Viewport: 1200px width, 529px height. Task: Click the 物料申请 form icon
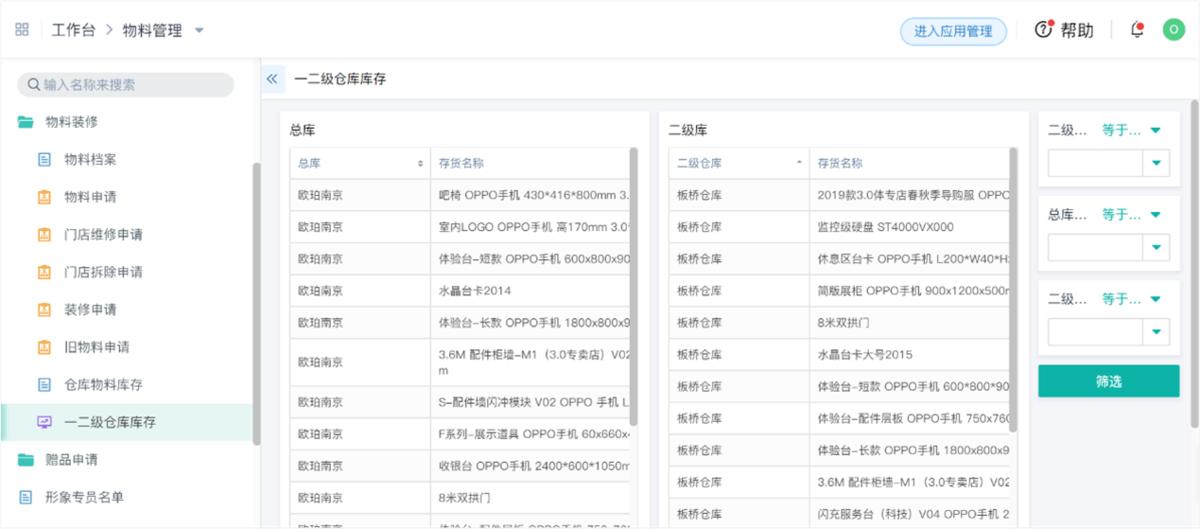point(44,197)
